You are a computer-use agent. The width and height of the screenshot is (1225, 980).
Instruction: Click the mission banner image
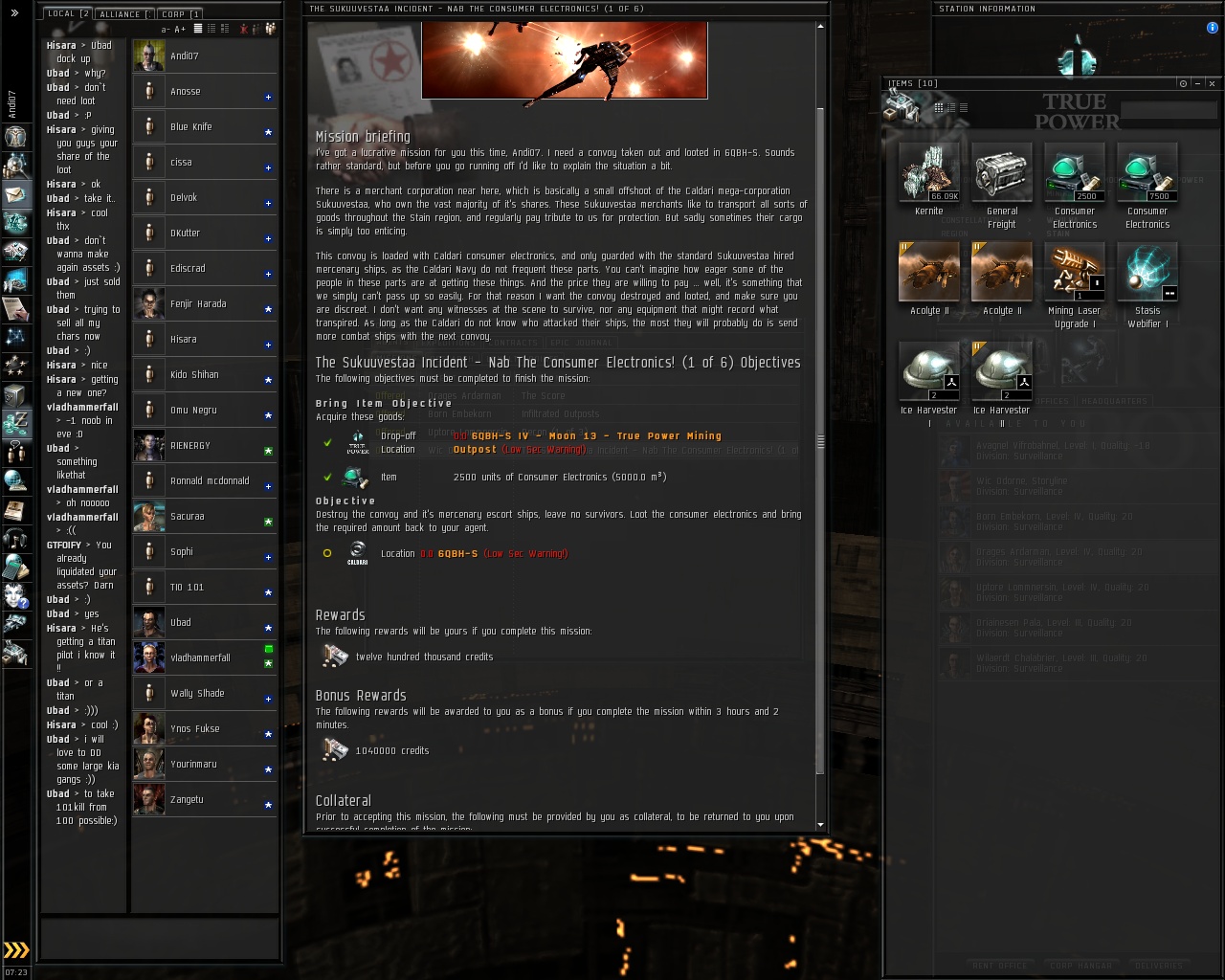pyautogui.click(x=565, y=60)
